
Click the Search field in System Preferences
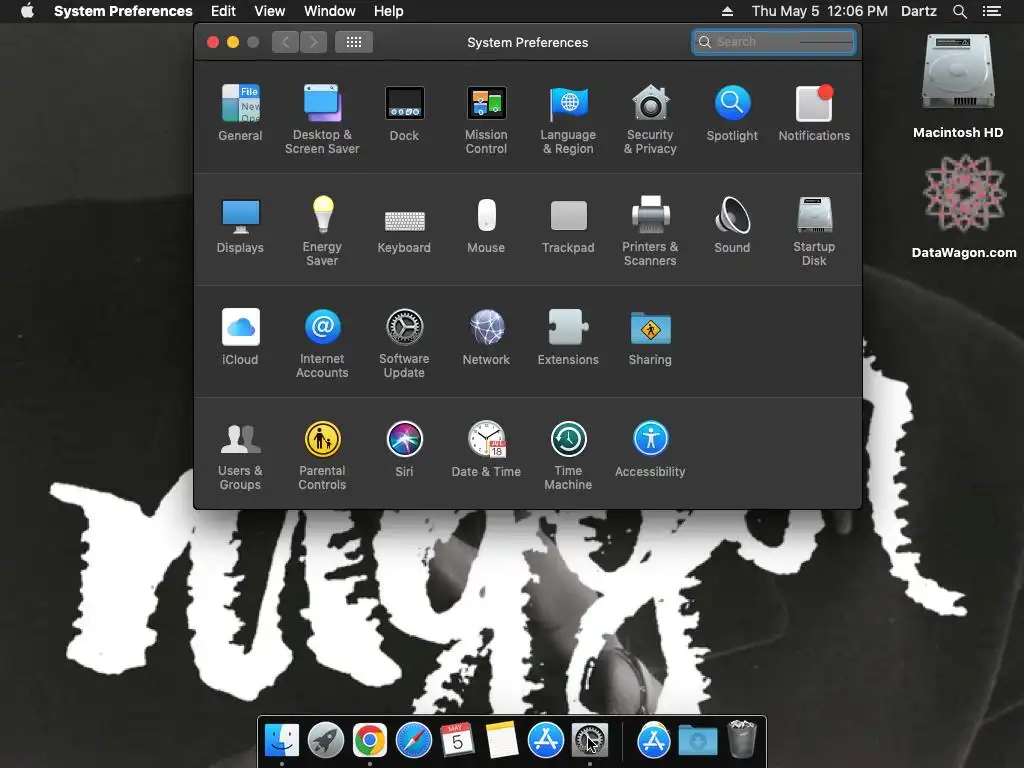774,42
